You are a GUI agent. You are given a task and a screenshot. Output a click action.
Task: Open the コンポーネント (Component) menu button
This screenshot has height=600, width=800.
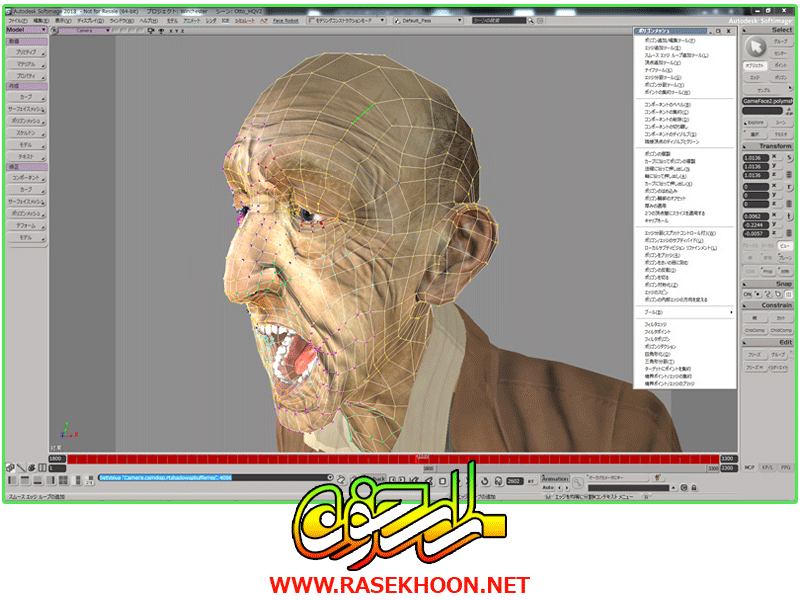(x=27, y=178)
